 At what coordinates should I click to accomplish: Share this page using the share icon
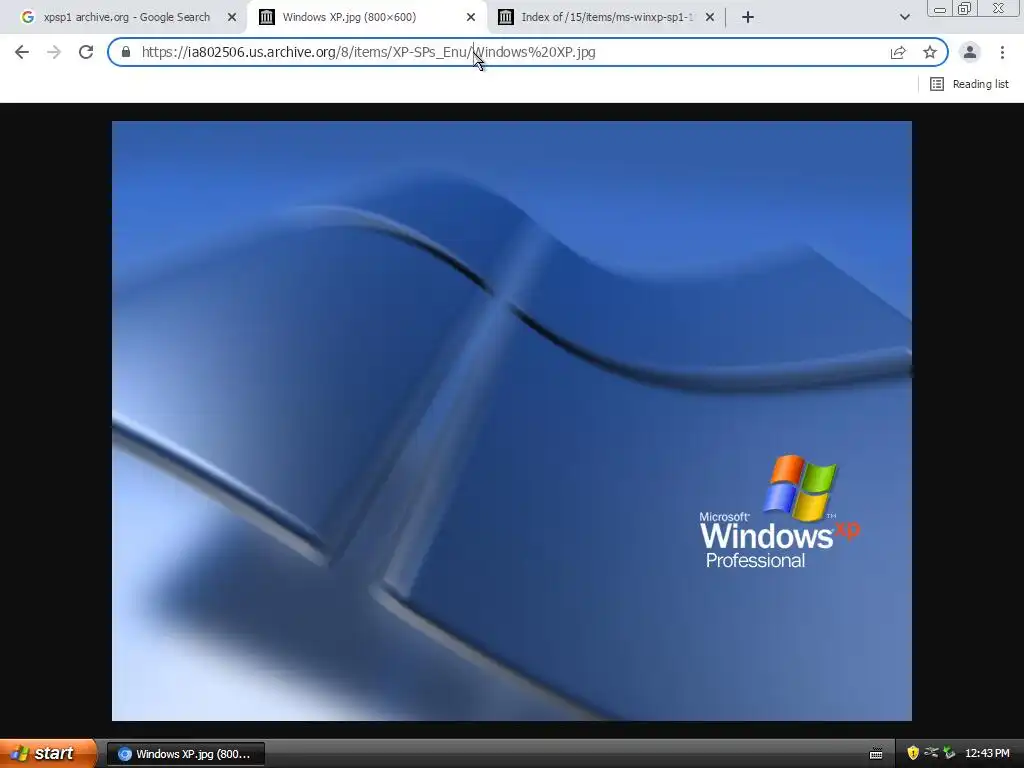pos(898,52)
